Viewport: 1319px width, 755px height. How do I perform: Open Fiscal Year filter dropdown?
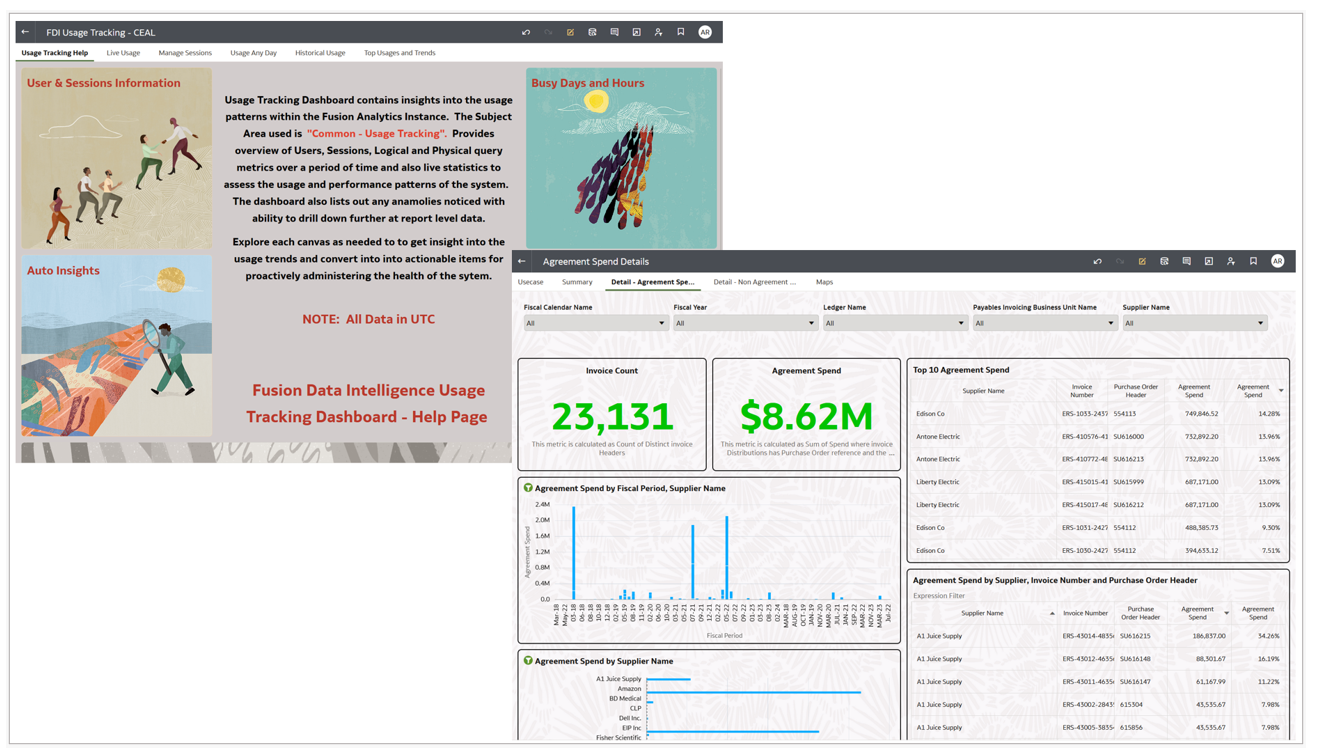click(x=745, y=323)
